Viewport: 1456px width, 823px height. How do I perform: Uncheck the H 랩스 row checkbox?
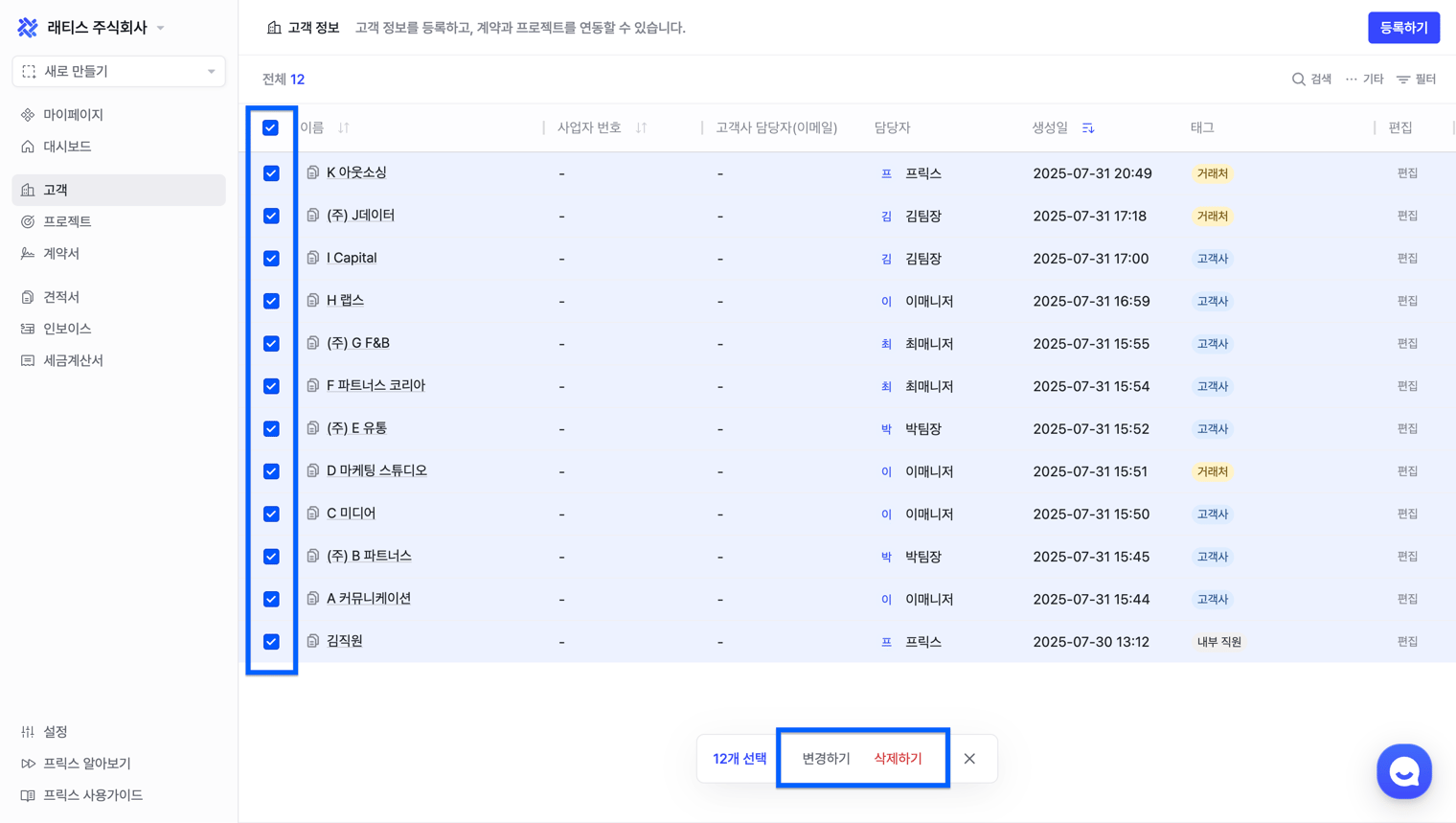pos(271,301)
